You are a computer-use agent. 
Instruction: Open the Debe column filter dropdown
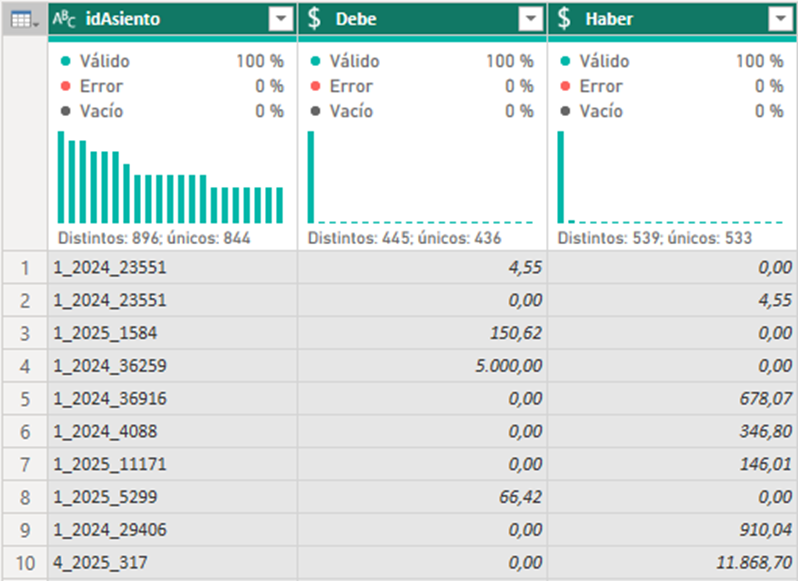point(530,20)
